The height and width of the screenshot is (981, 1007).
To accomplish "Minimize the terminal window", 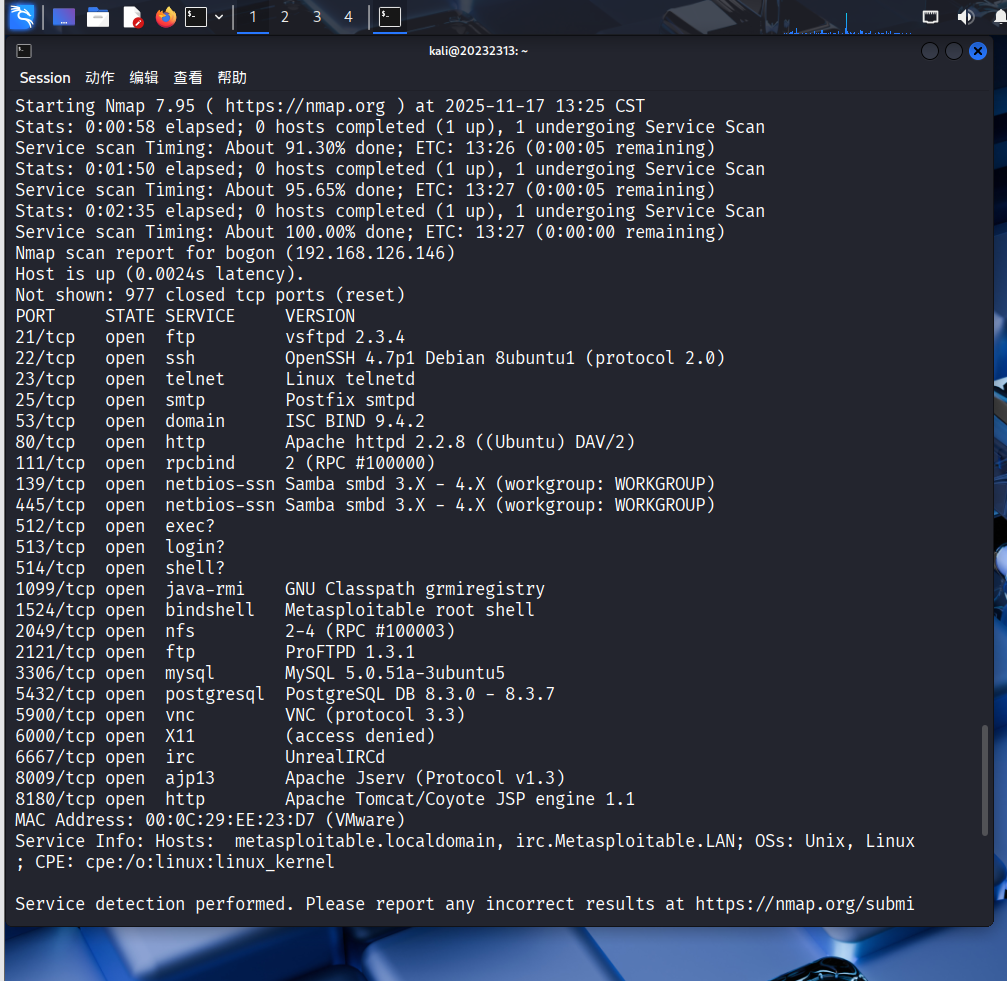I will (x=929, y=51).
